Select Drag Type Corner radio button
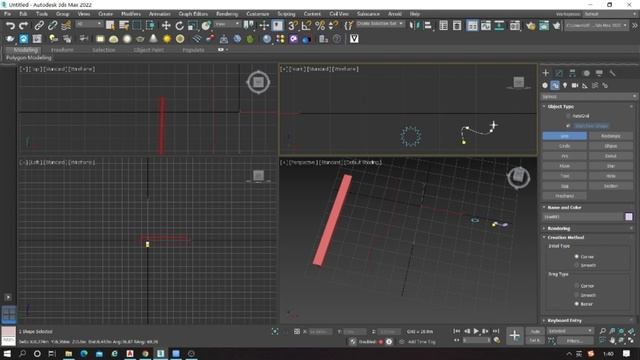Screen dimensions: 640x360 (577, 286)
